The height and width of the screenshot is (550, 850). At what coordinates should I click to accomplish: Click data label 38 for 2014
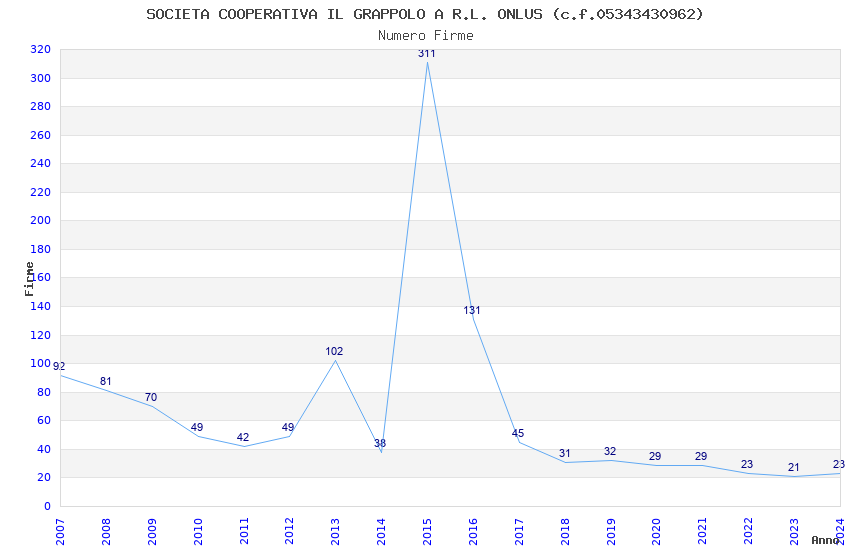coord(380,443)
